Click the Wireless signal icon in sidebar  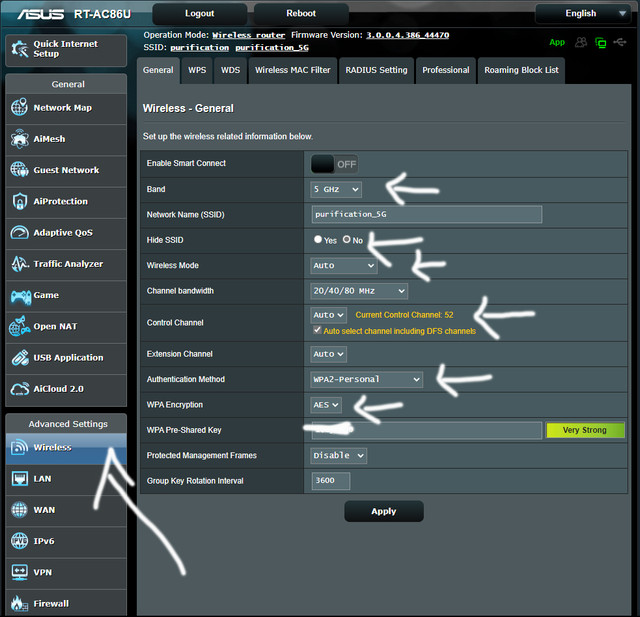click(20, 447)
